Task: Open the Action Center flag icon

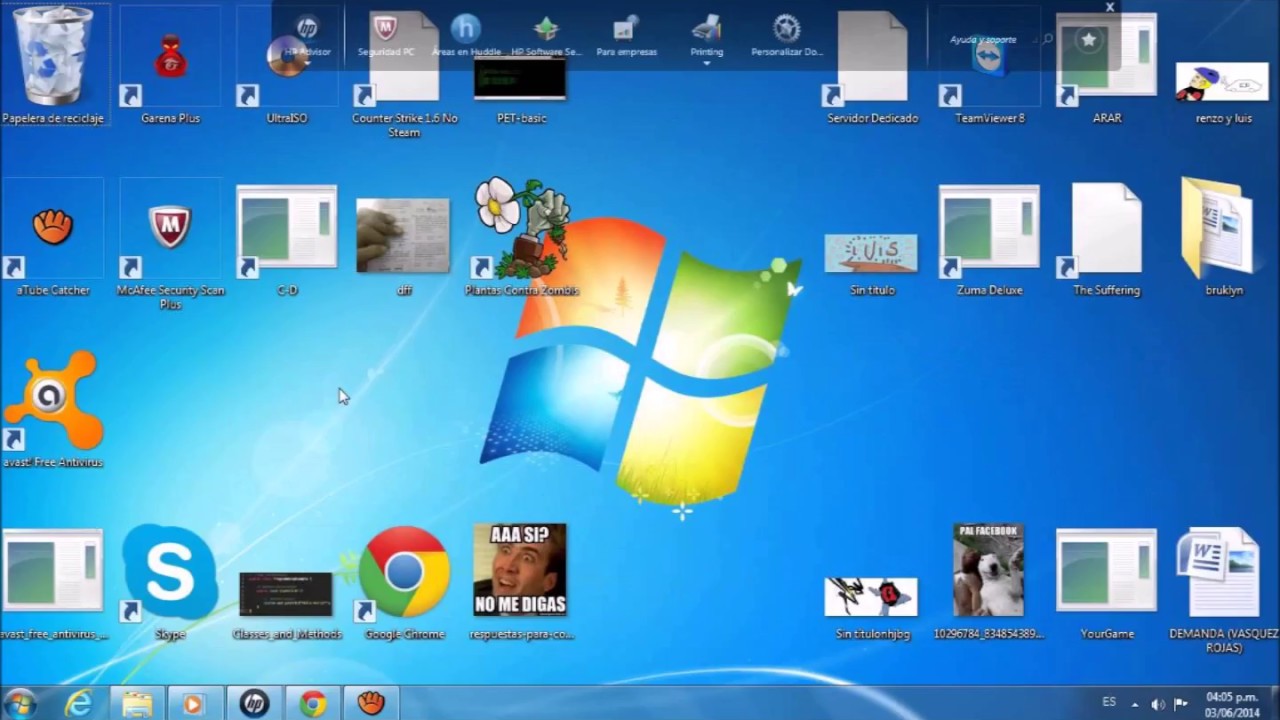Action: tap(1181, 704)
